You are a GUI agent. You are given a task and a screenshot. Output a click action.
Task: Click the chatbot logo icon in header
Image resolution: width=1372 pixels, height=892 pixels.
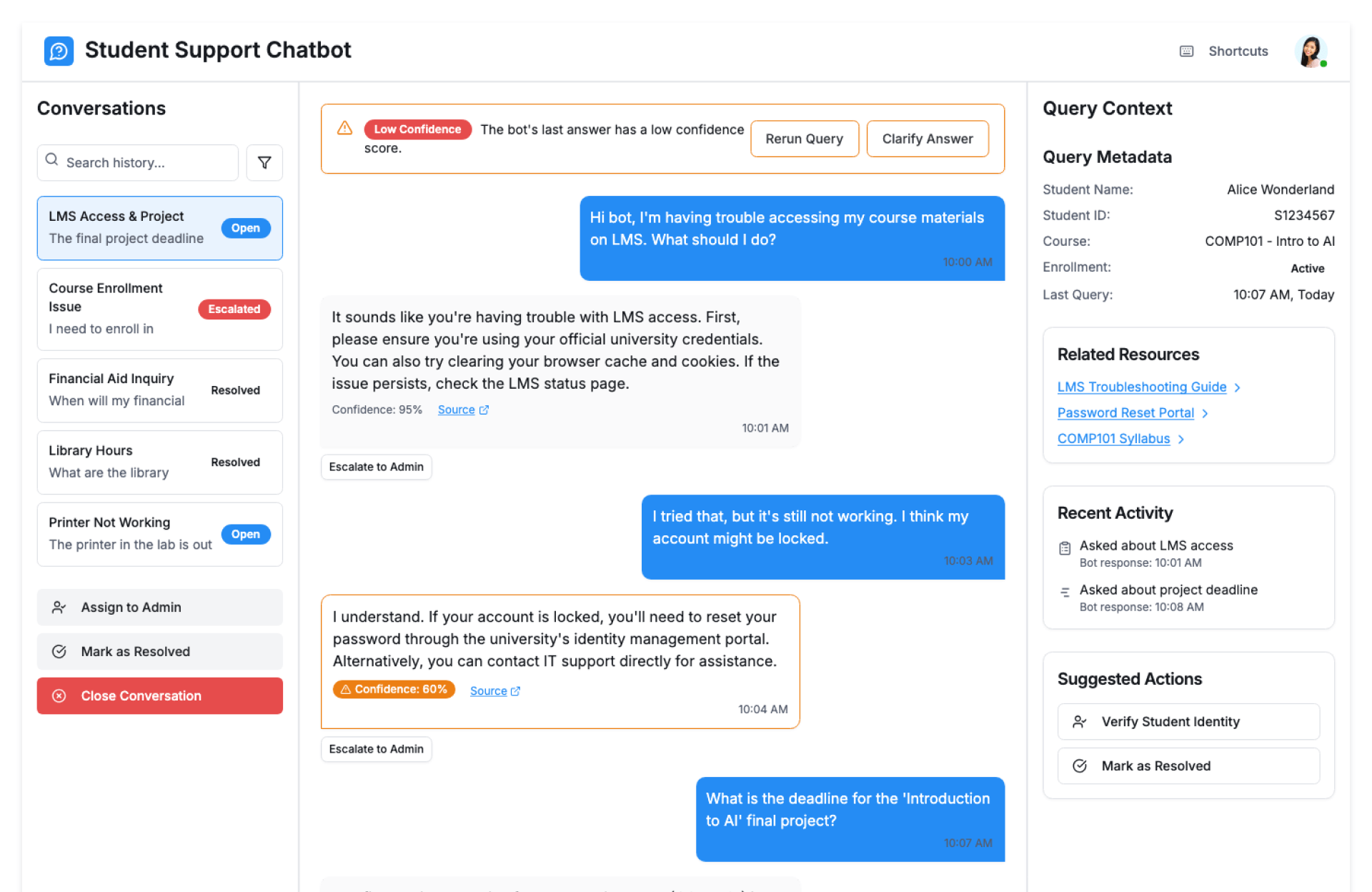[59, 51]
